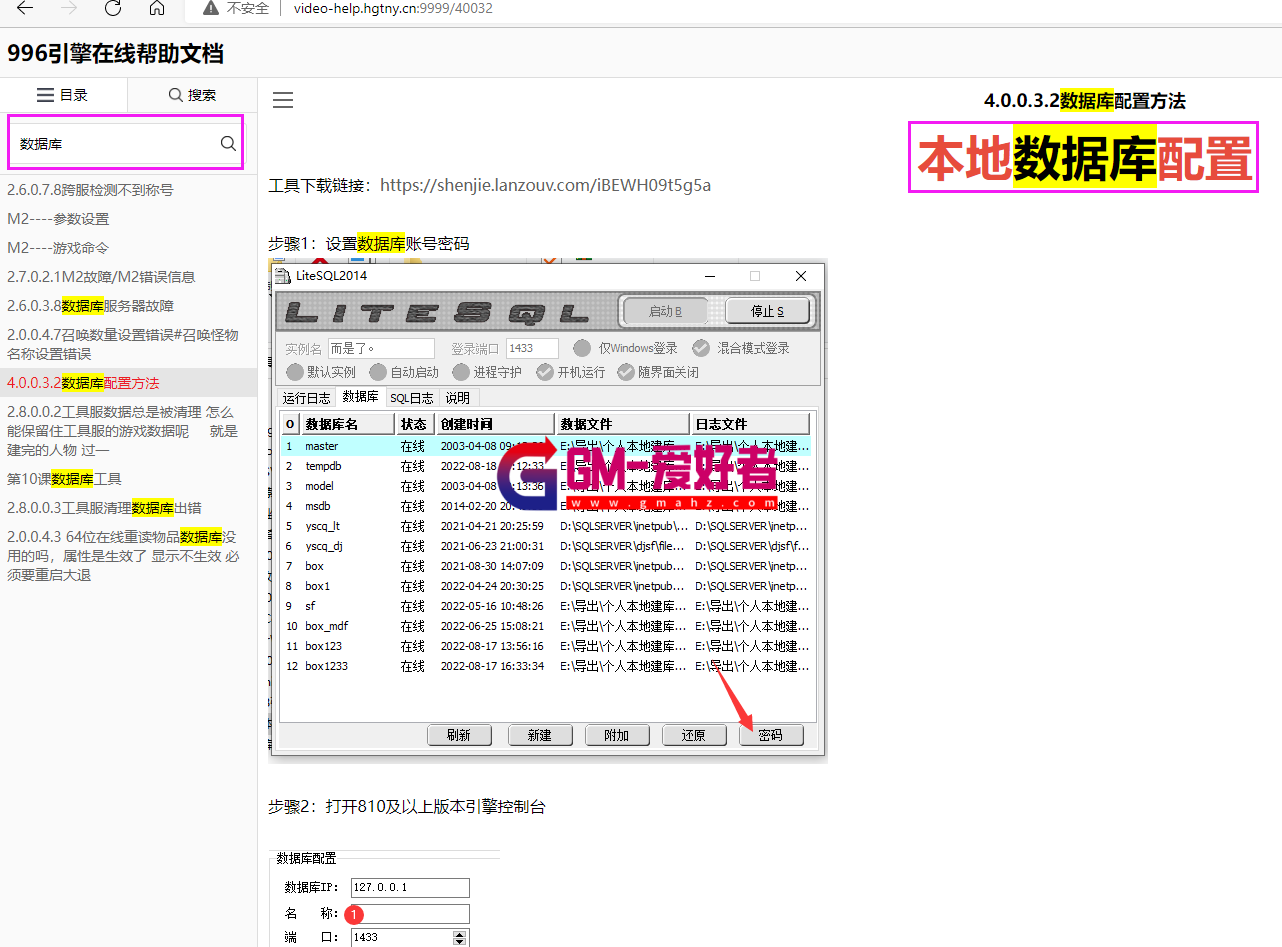Click the 名称 input field

pos(410,914)
